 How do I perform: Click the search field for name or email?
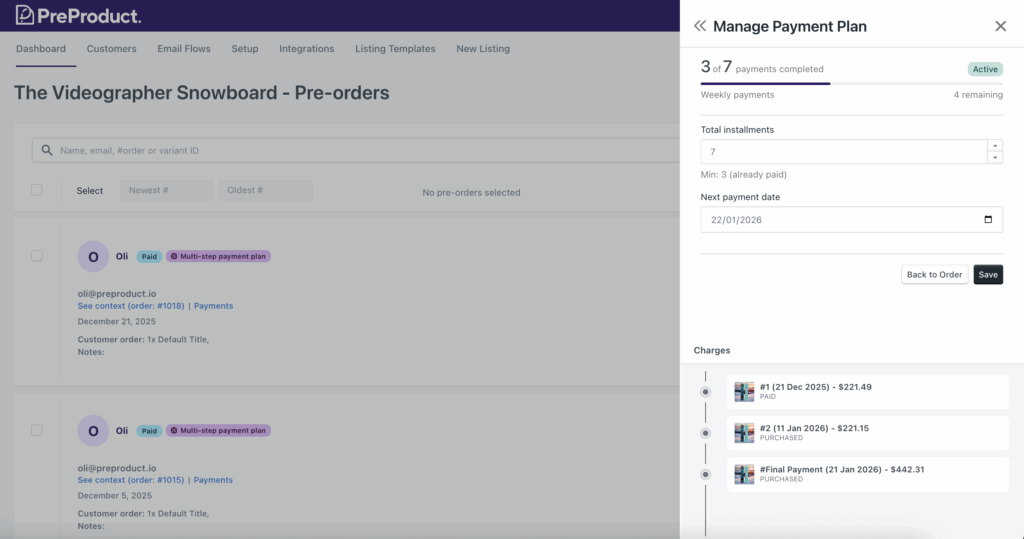click(360, 151)
